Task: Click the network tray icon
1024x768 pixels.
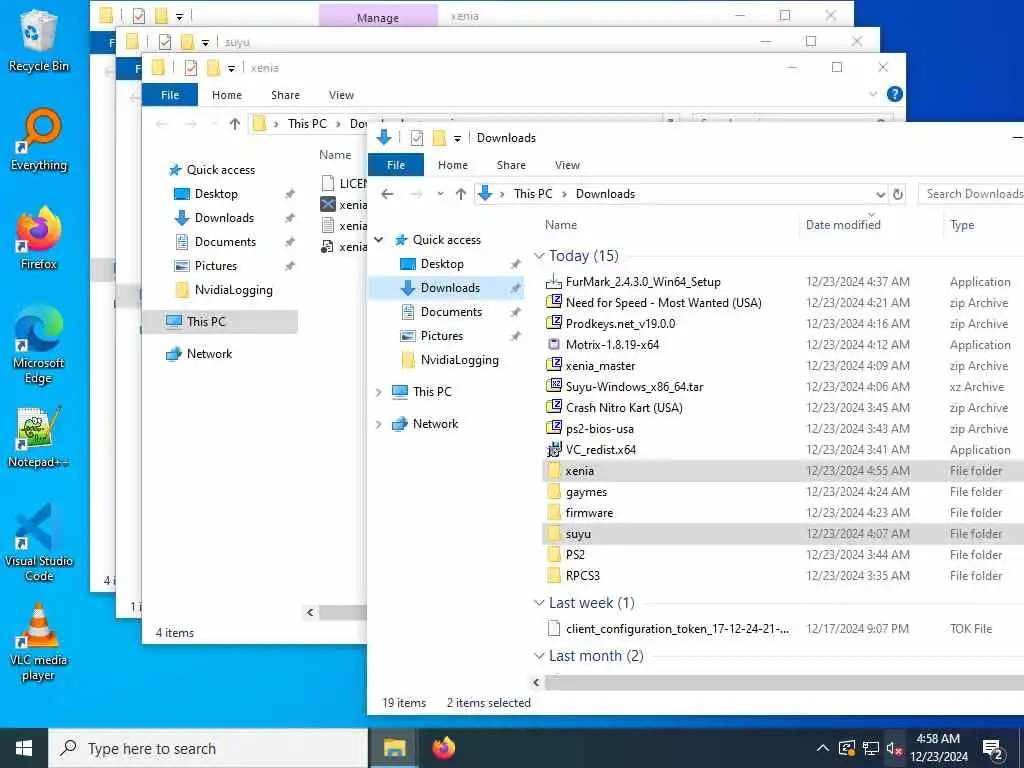Action: 870,748
